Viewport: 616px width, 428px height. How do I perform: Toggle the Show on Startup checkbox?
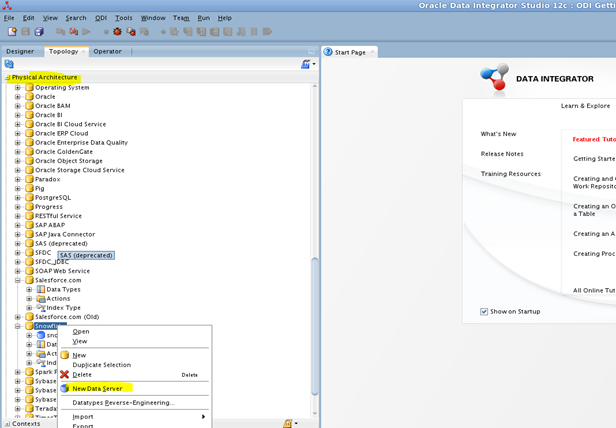[x=484, y=312]
